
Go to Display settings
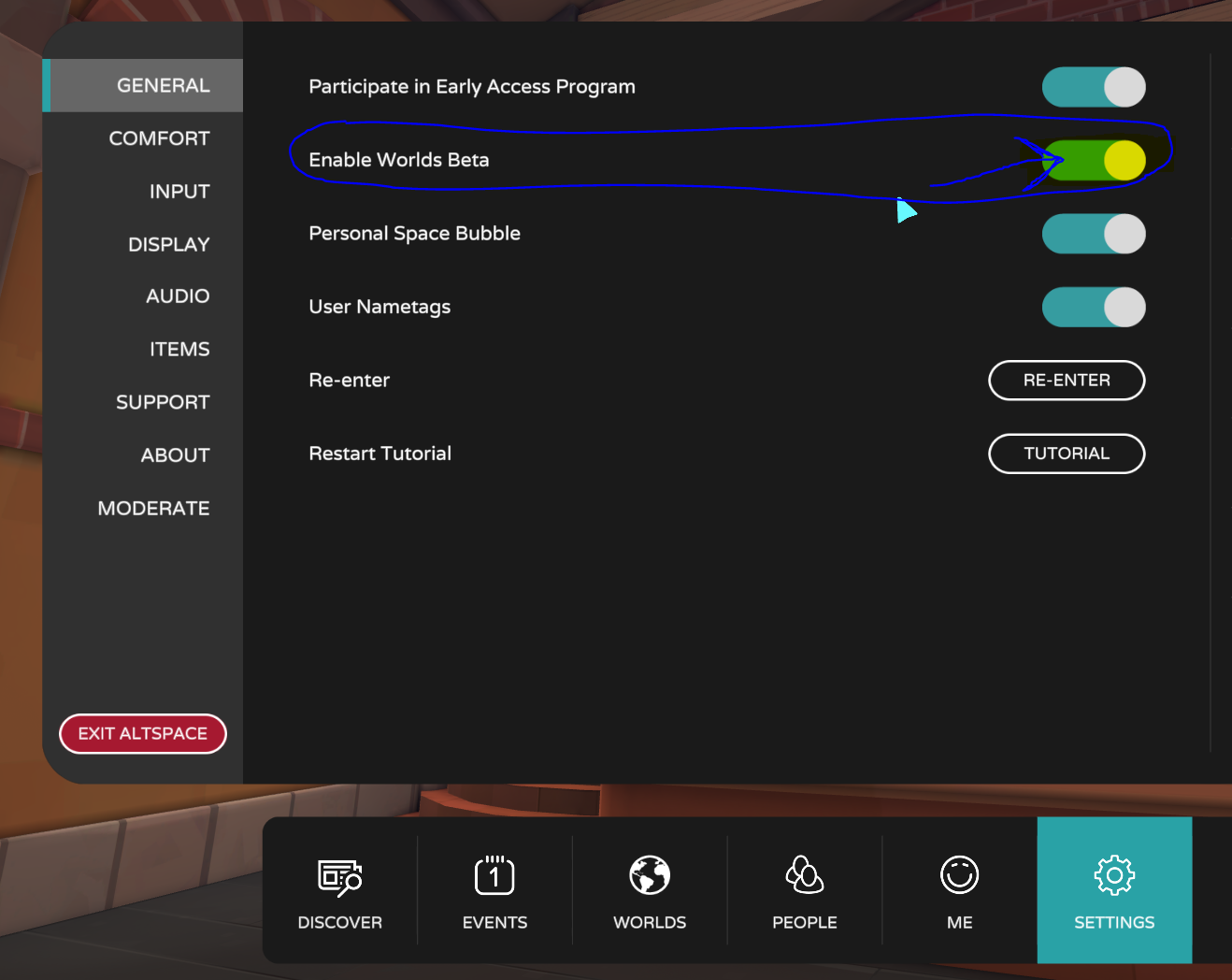tap(168, 245)
